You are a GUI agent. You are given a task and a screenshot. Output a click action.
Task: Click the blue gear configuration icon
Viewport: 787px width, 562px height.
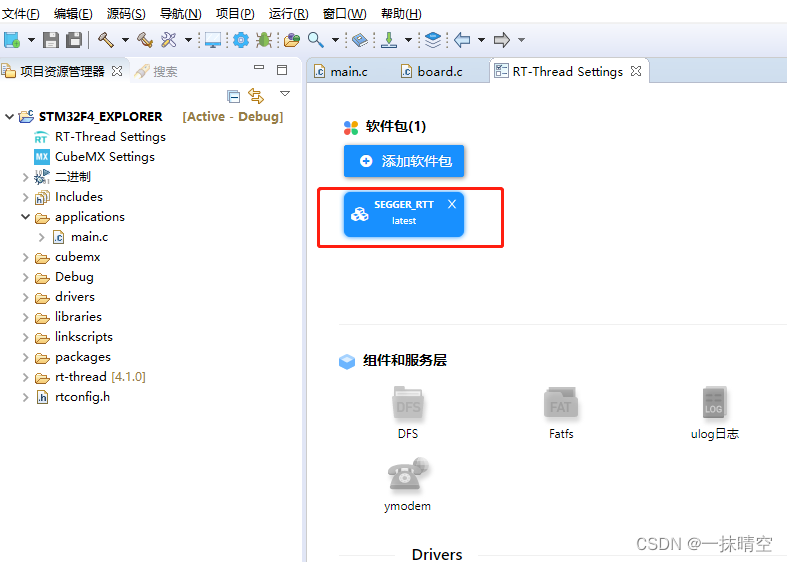(241, 40)
